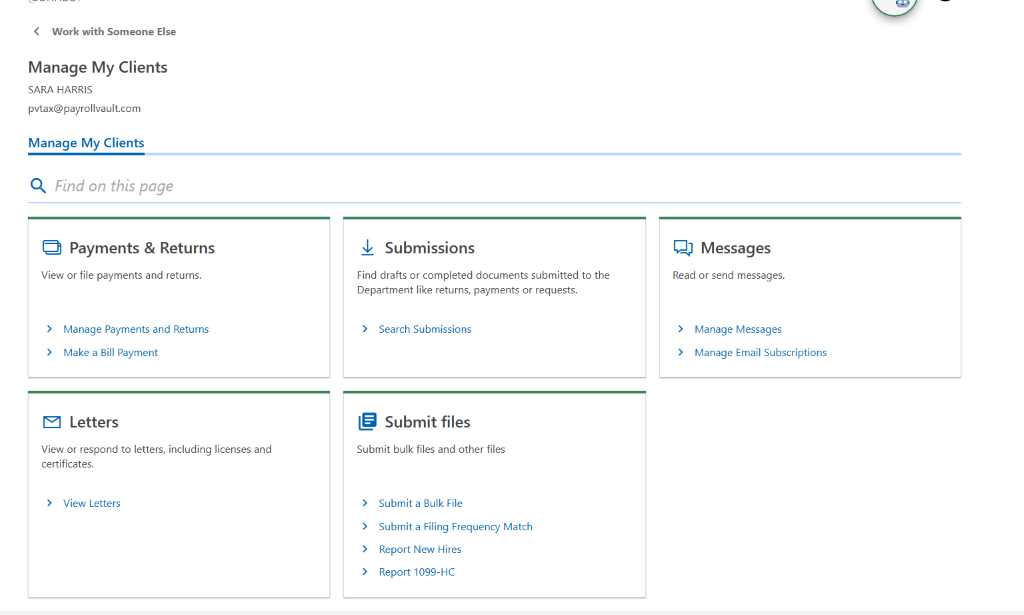Click the back arrow beside Work with Someone Else
Screen dimensions: 1024x615
click(37, 31)
